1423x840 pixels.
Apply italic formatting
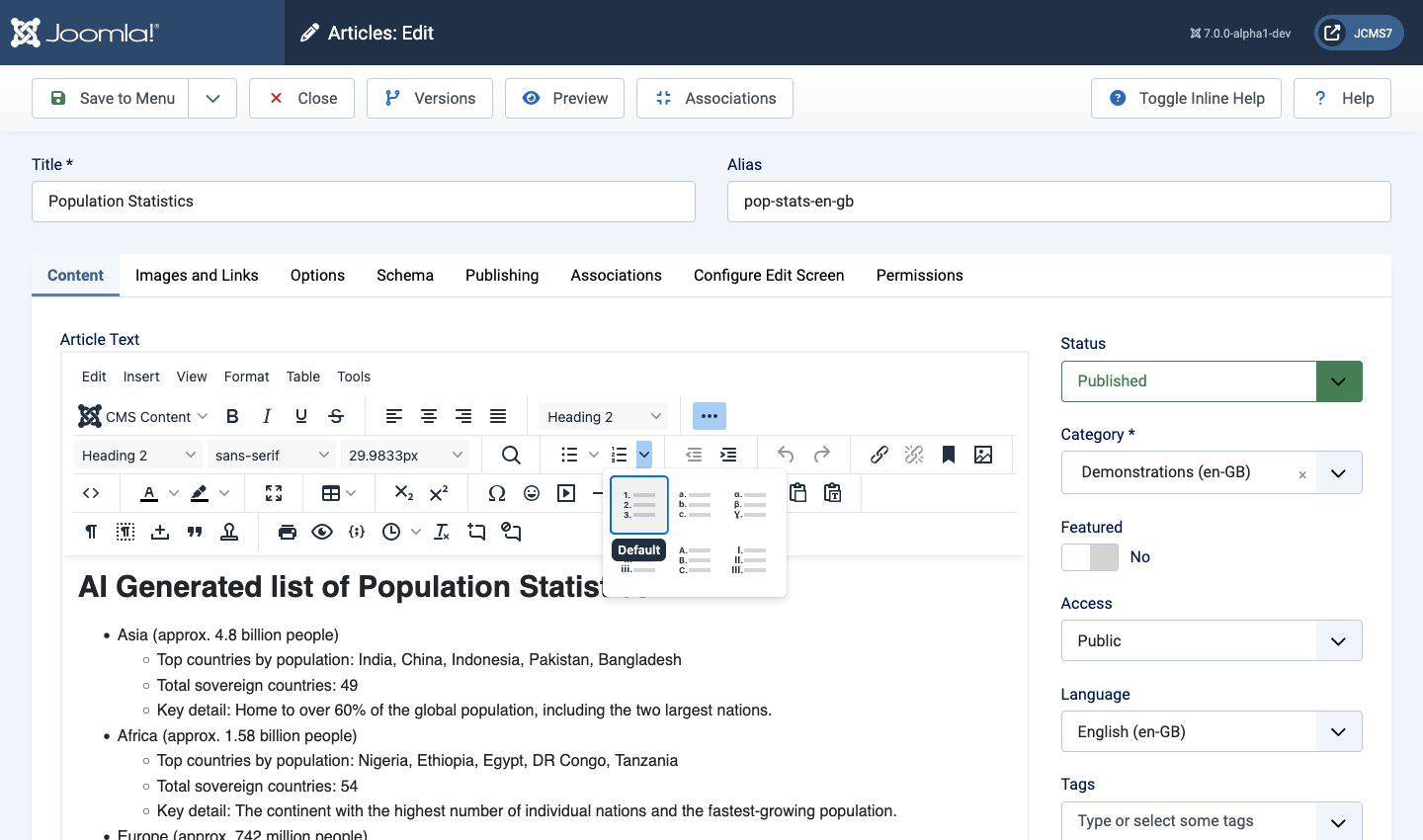click(x=267, y=416)
